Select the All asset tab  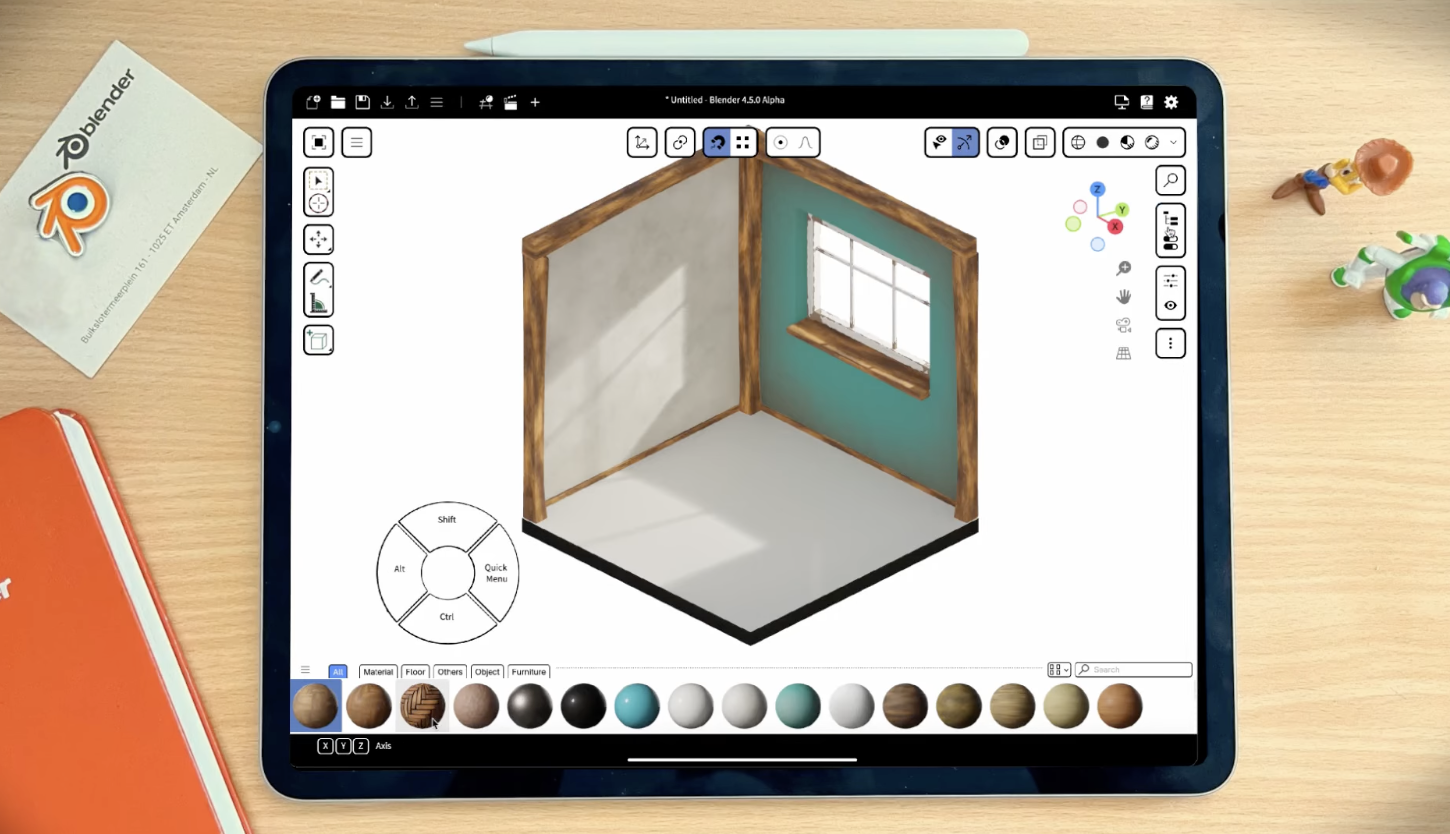point(338,672)
